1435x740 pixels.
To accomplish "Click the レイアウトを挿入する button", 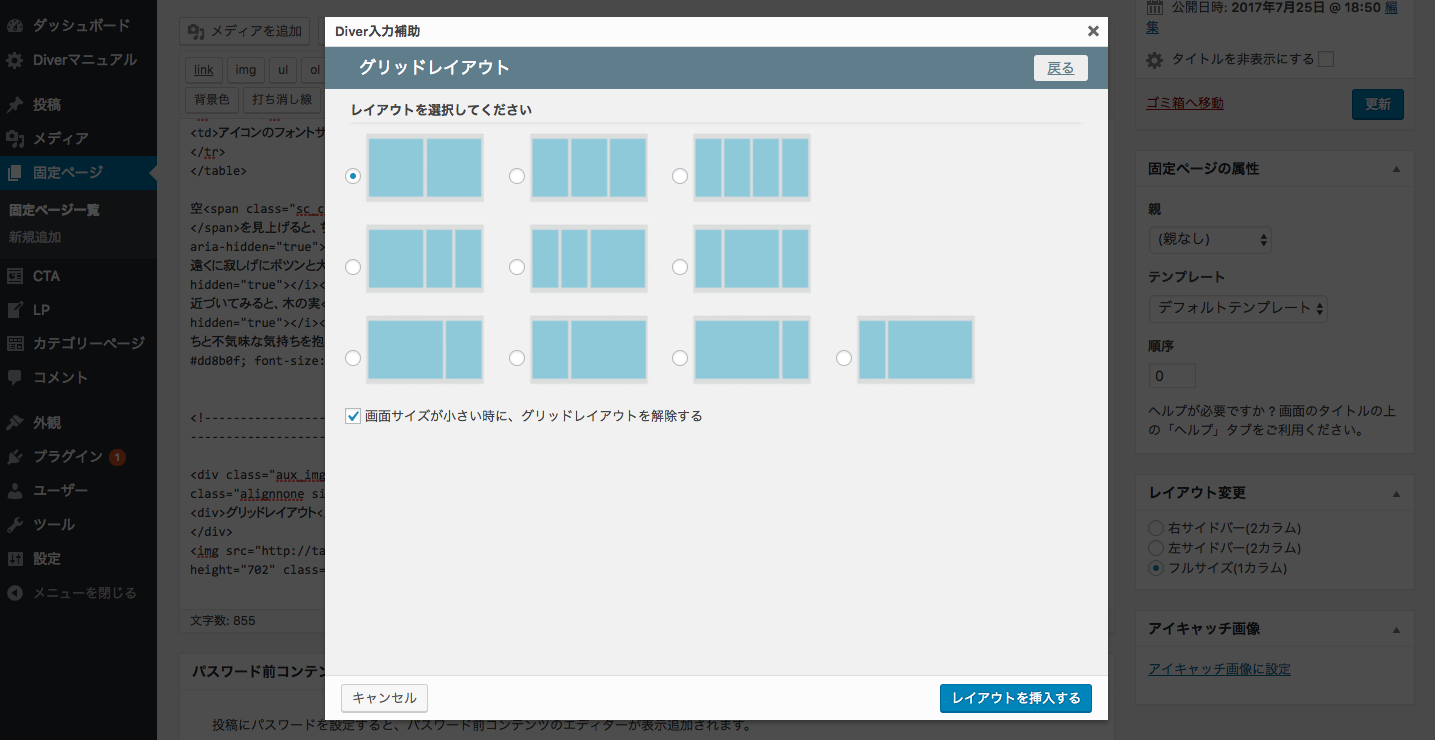I will pos(1015,698).
